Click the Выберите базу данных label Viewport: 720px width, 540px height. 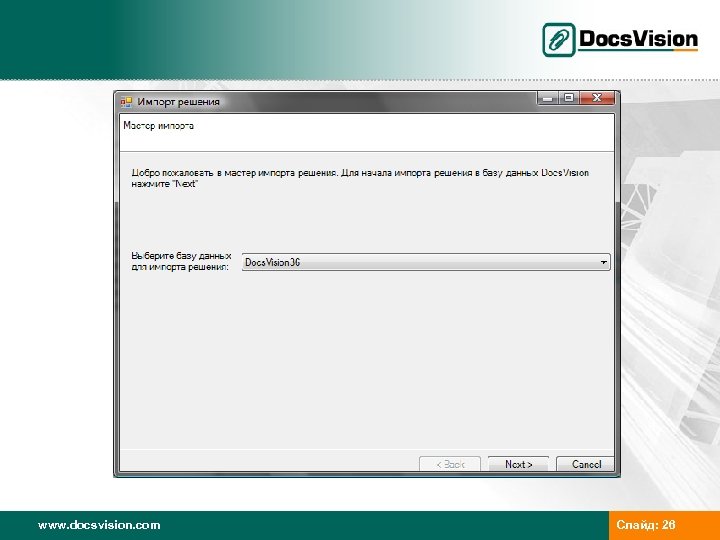(x=181, y=261)
